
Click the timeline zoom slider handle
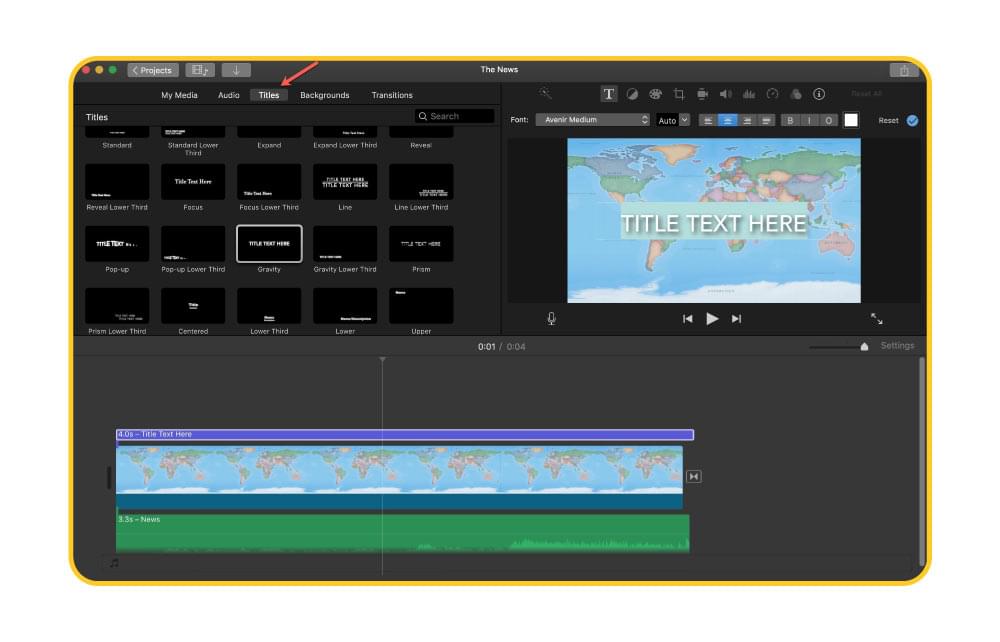click(864, 347)
